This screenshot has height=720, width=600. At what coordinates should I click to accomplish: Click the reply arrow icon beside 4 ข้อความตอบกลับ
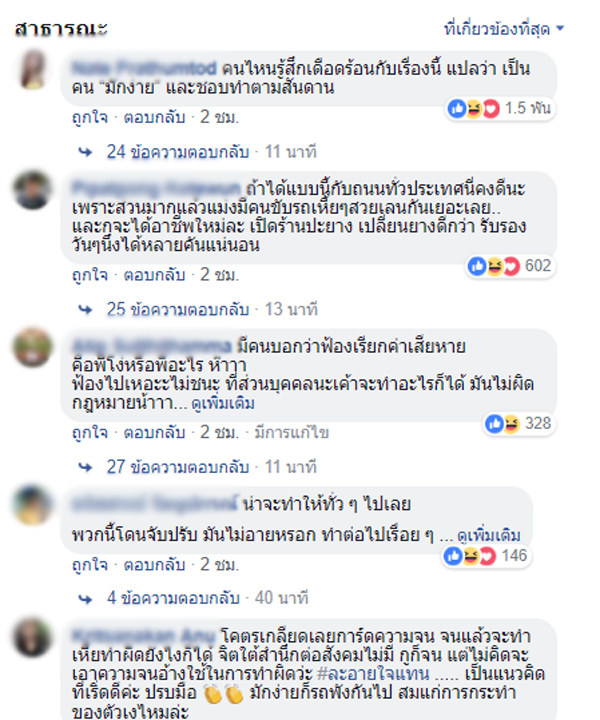85,599
